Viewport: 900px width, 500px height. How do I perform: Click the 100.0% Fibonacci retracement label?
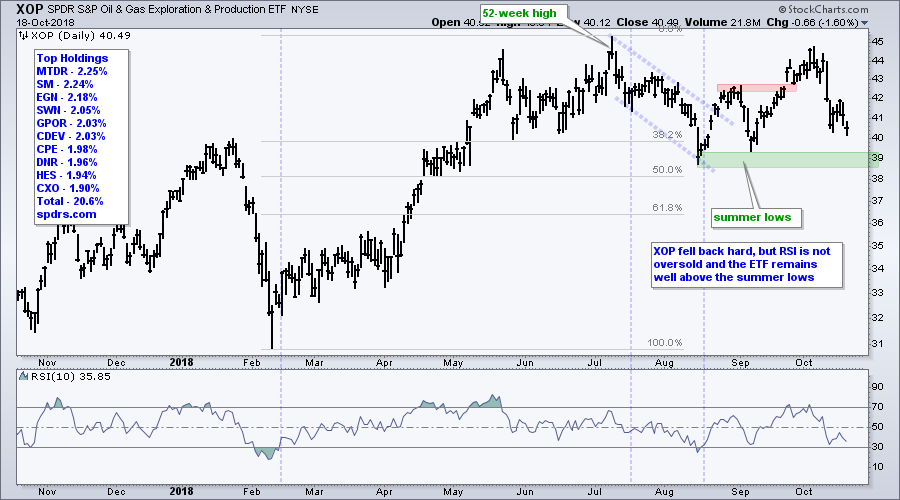pos(665,343)
